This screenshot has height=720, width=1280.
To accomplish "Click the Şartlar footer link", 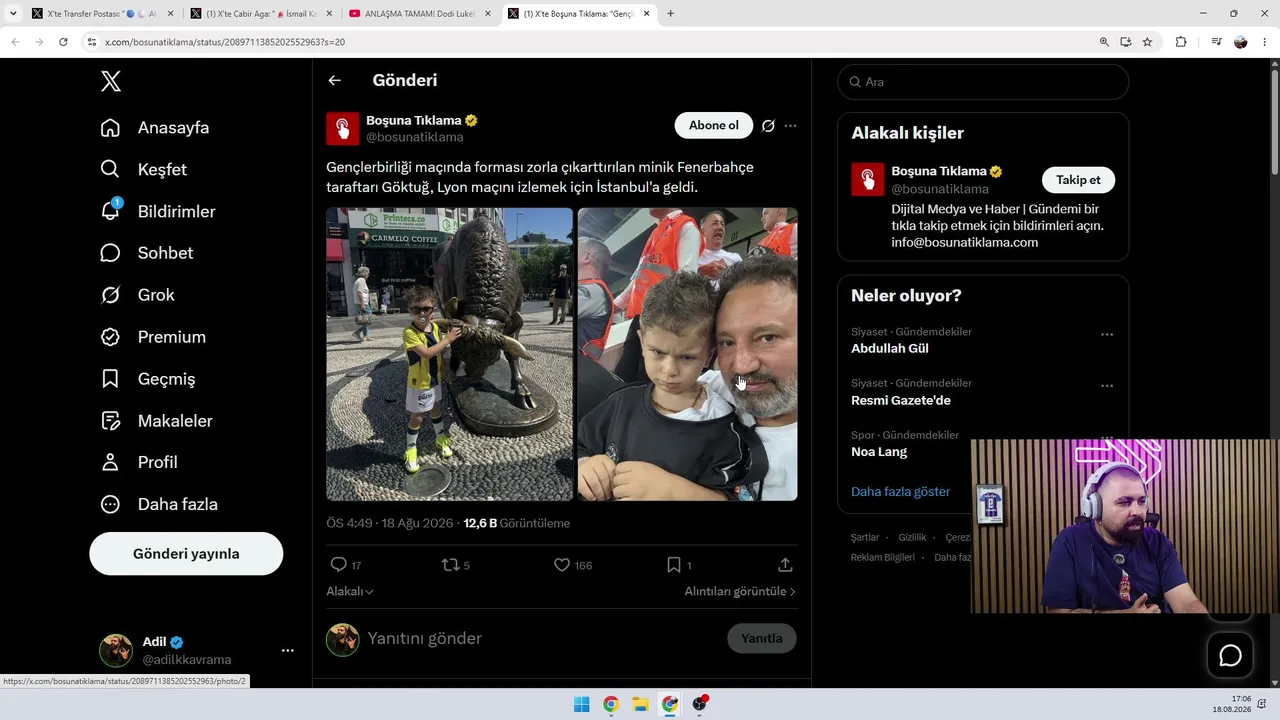I will tap(865, 537).
